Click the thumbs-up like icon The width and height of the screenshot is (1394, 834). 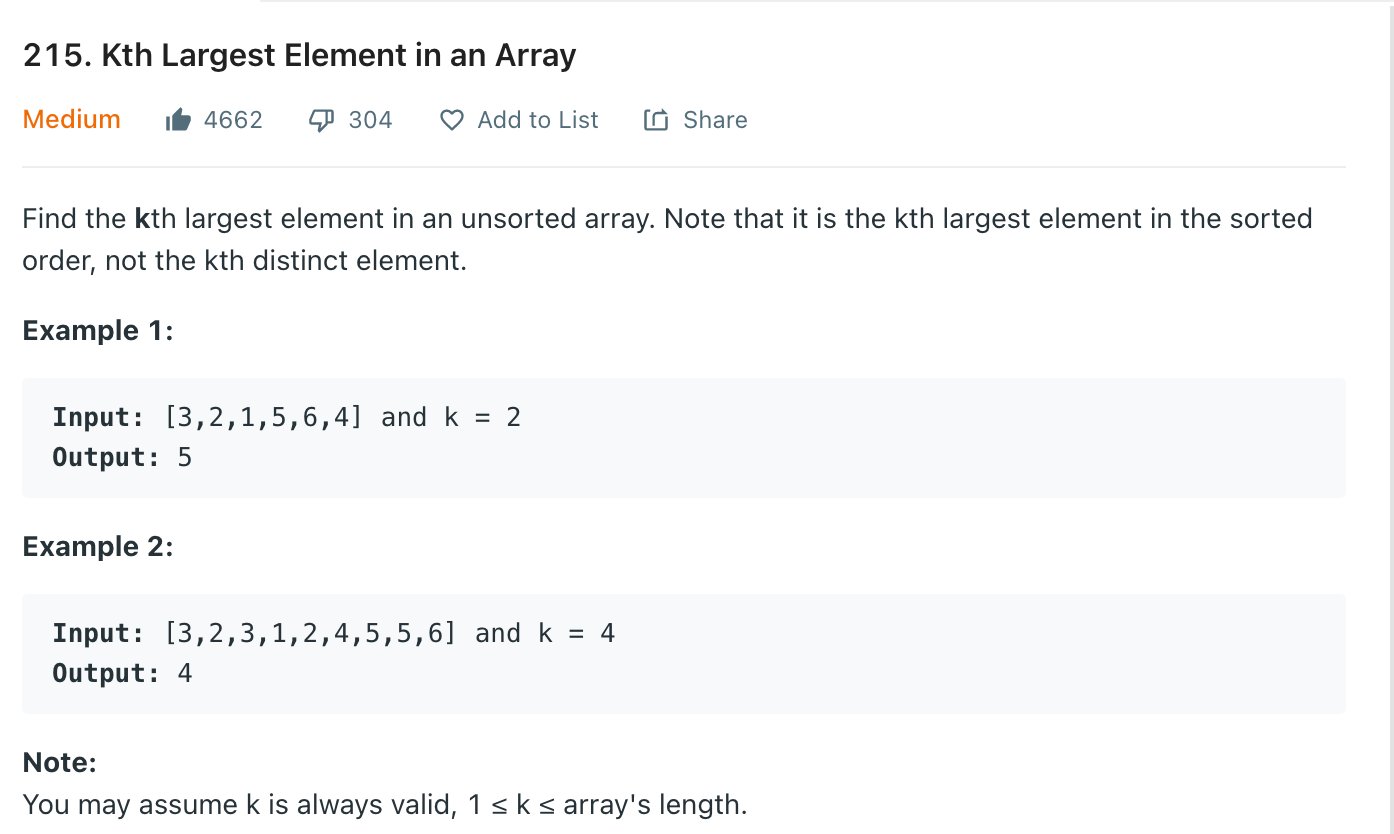(x=178, y=120)
